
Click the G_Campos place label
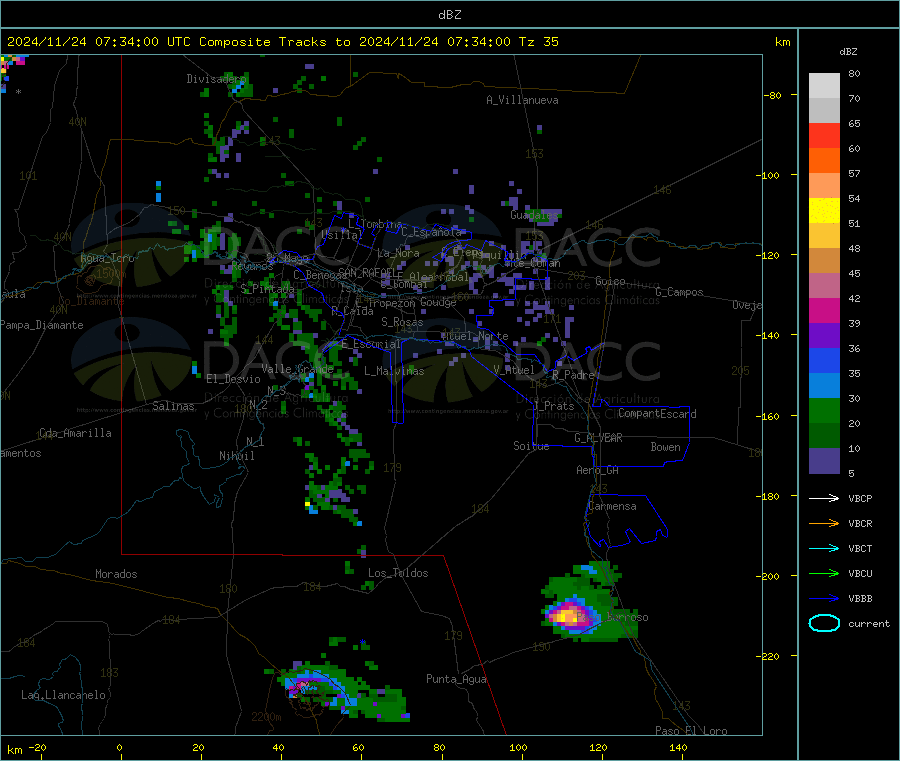680,292
